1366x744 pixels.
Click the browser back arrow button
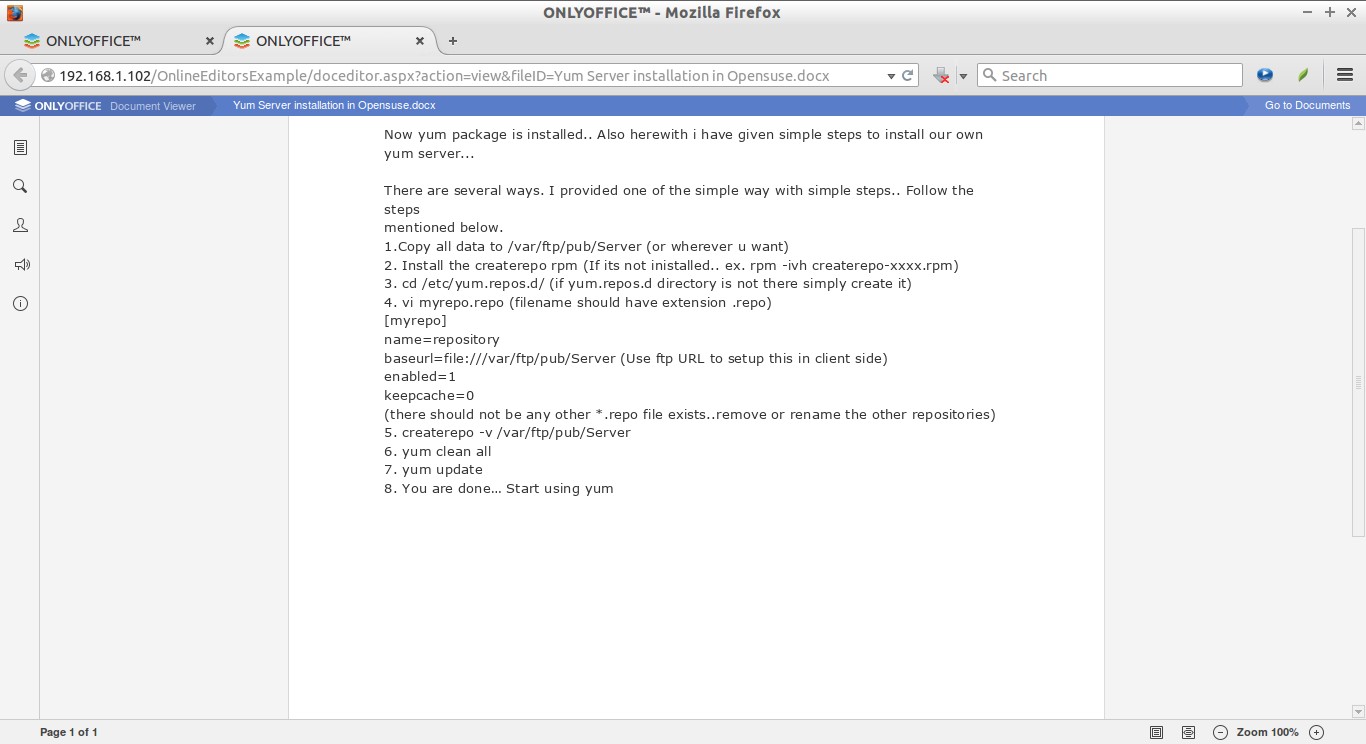point(19,75)
